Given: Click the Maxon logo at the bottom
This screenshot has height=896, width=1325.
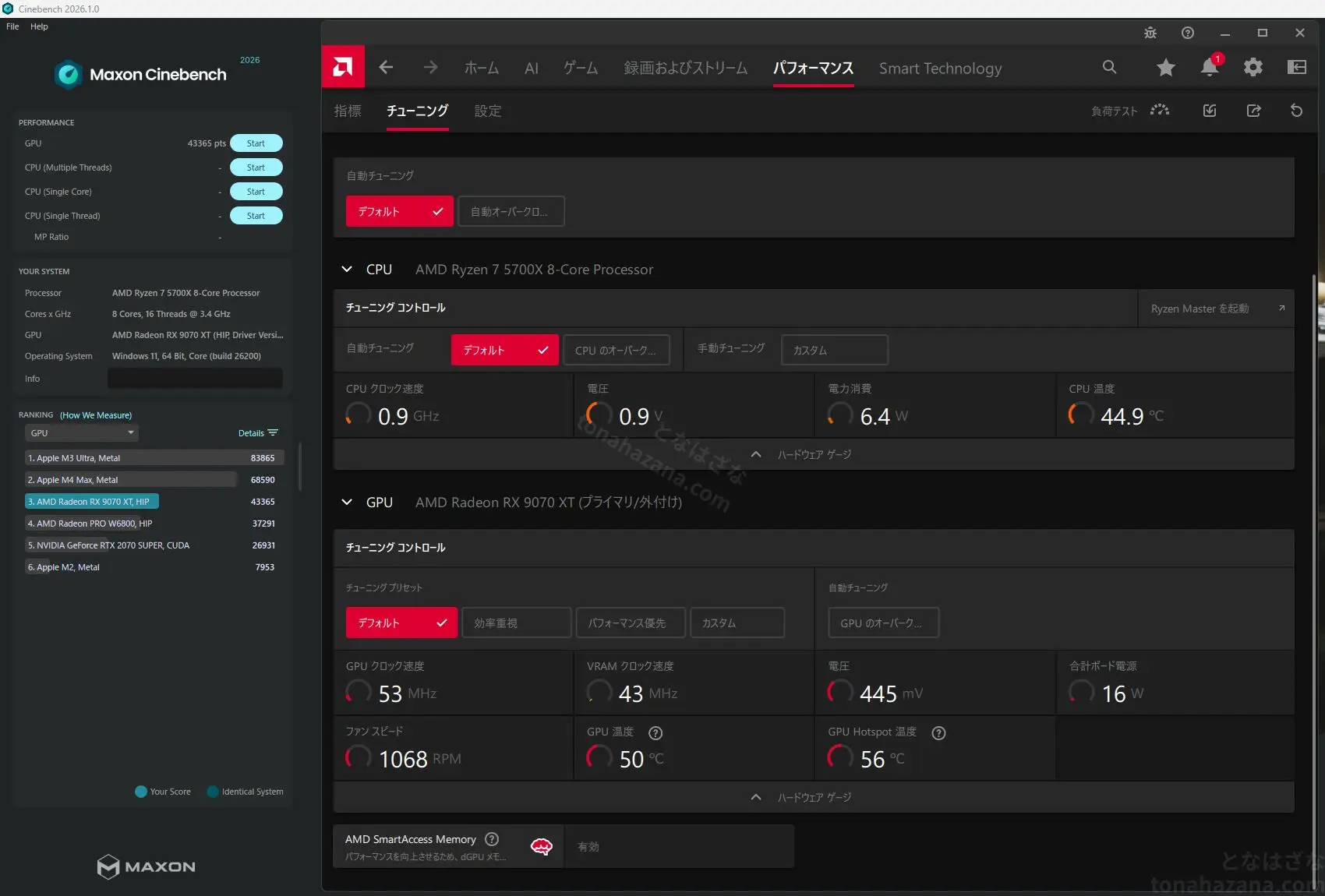Looking at the screenshot, I should (x=147, y=866).
